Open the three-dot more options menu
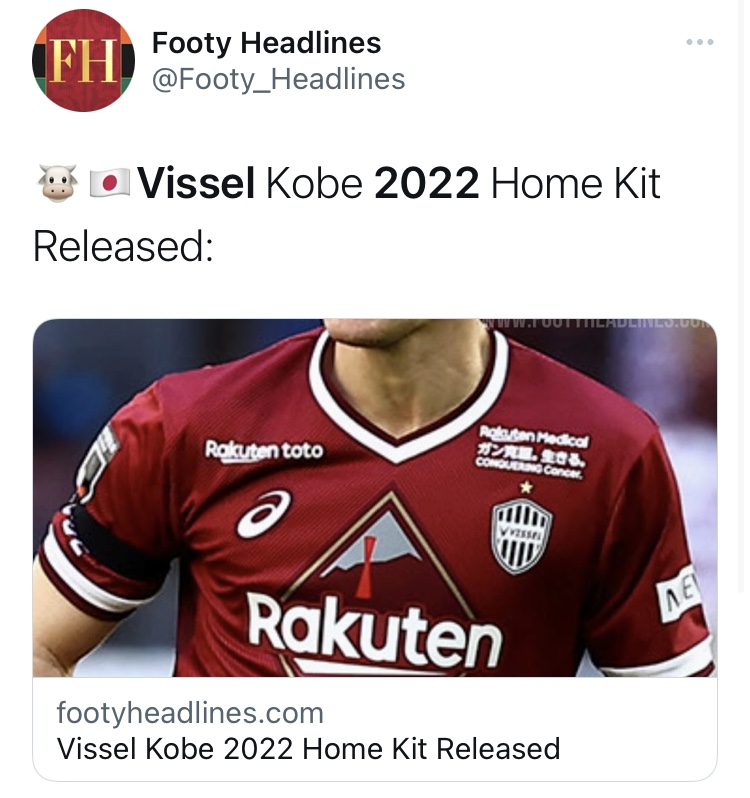 (x=700, y=42)
